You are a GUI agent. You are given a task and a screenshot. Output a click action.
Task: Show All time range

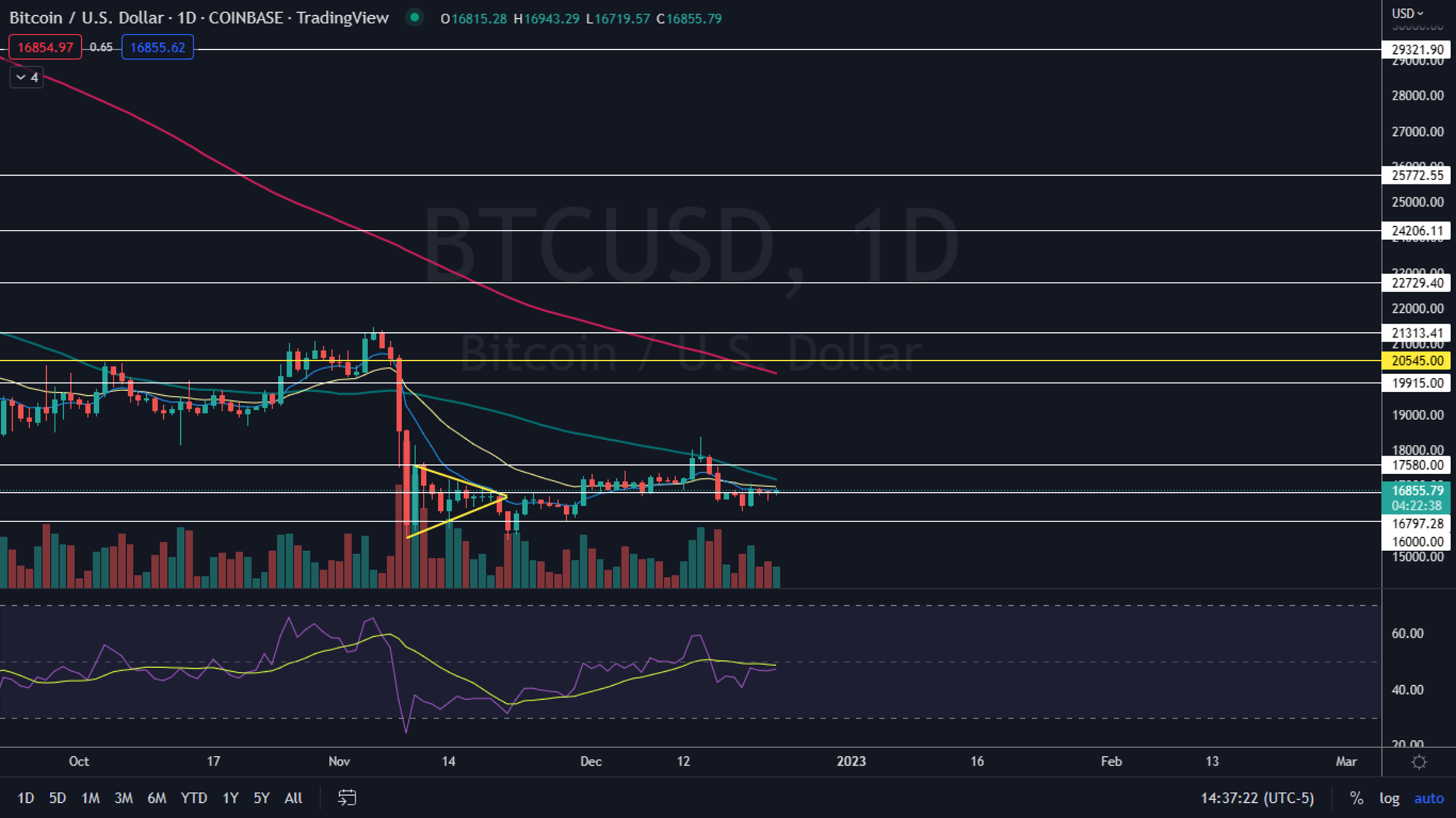(x=293, y=798)
